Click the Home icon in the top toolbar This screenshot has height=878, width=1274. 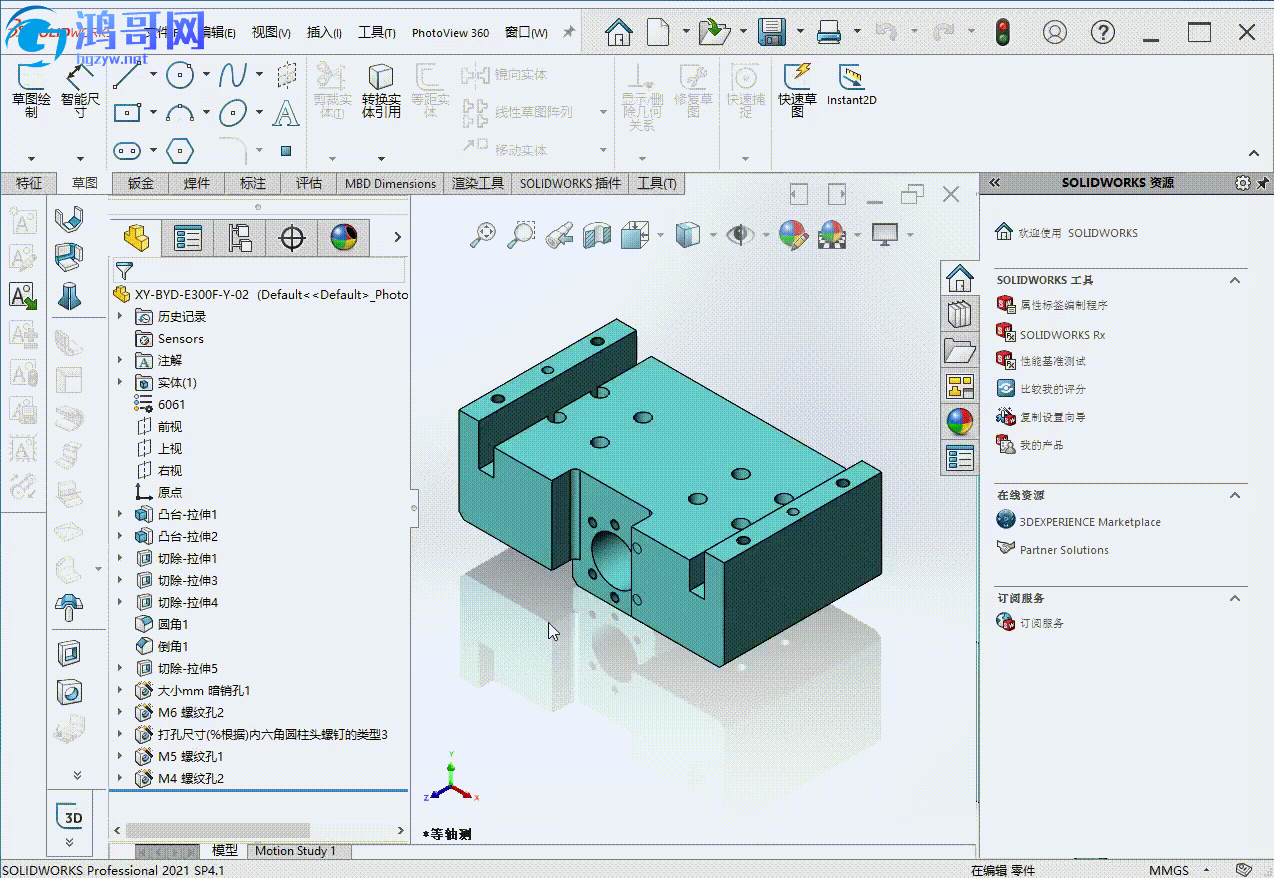click(619, 32)
